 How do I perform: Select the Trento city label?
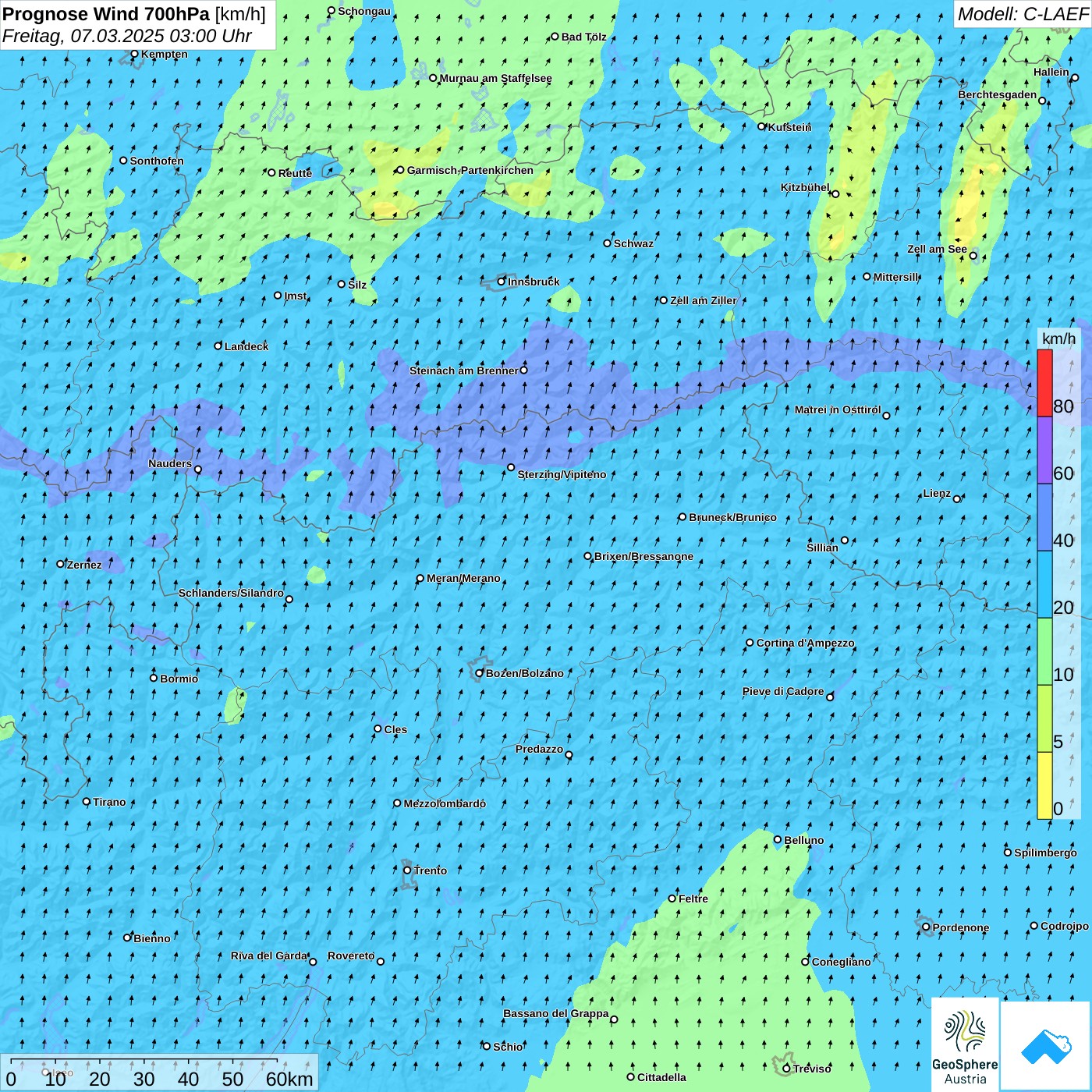[x=431, y=870]
